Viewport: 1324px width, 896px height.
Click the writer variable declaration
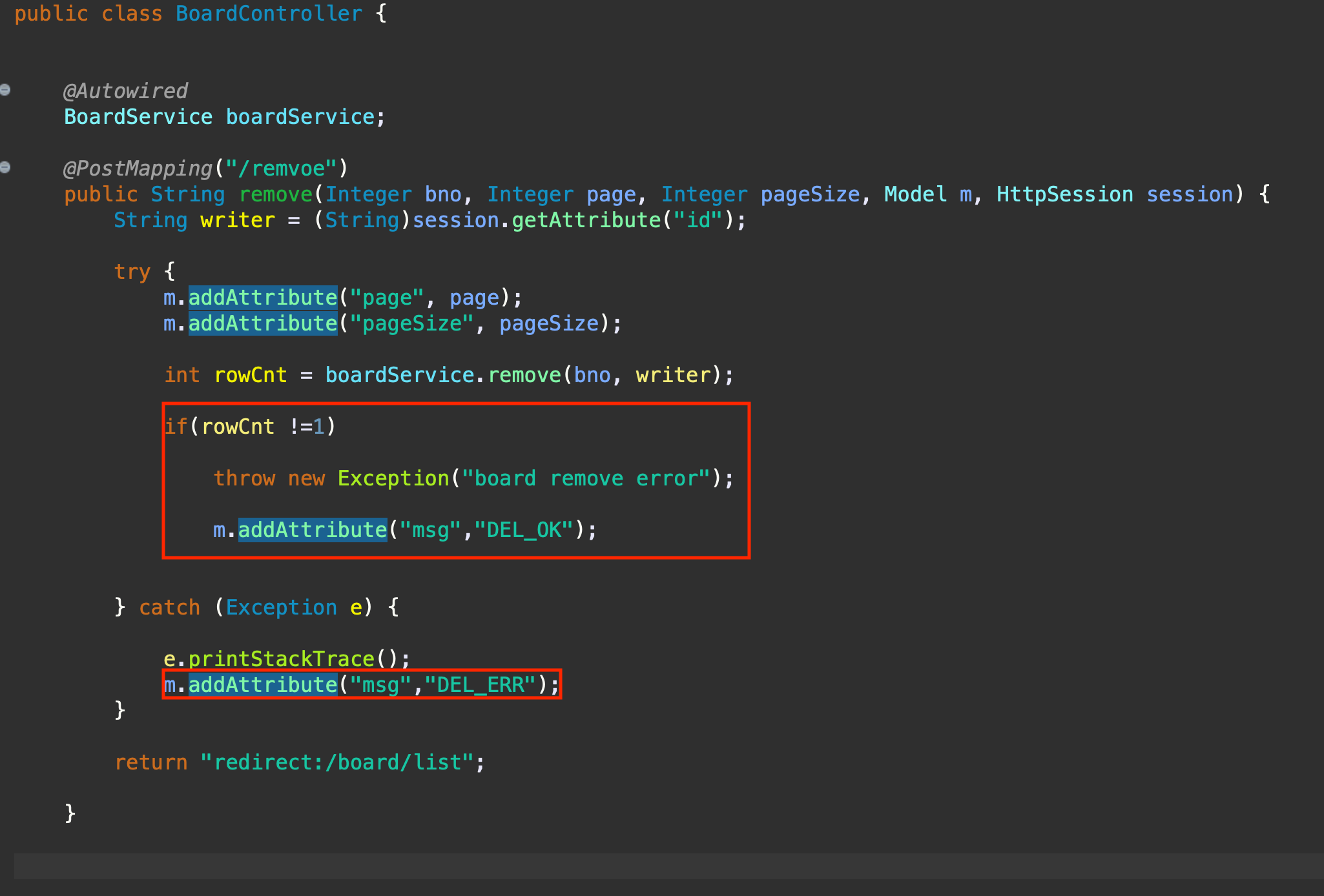pyautogui.click(x=237, y=220)
